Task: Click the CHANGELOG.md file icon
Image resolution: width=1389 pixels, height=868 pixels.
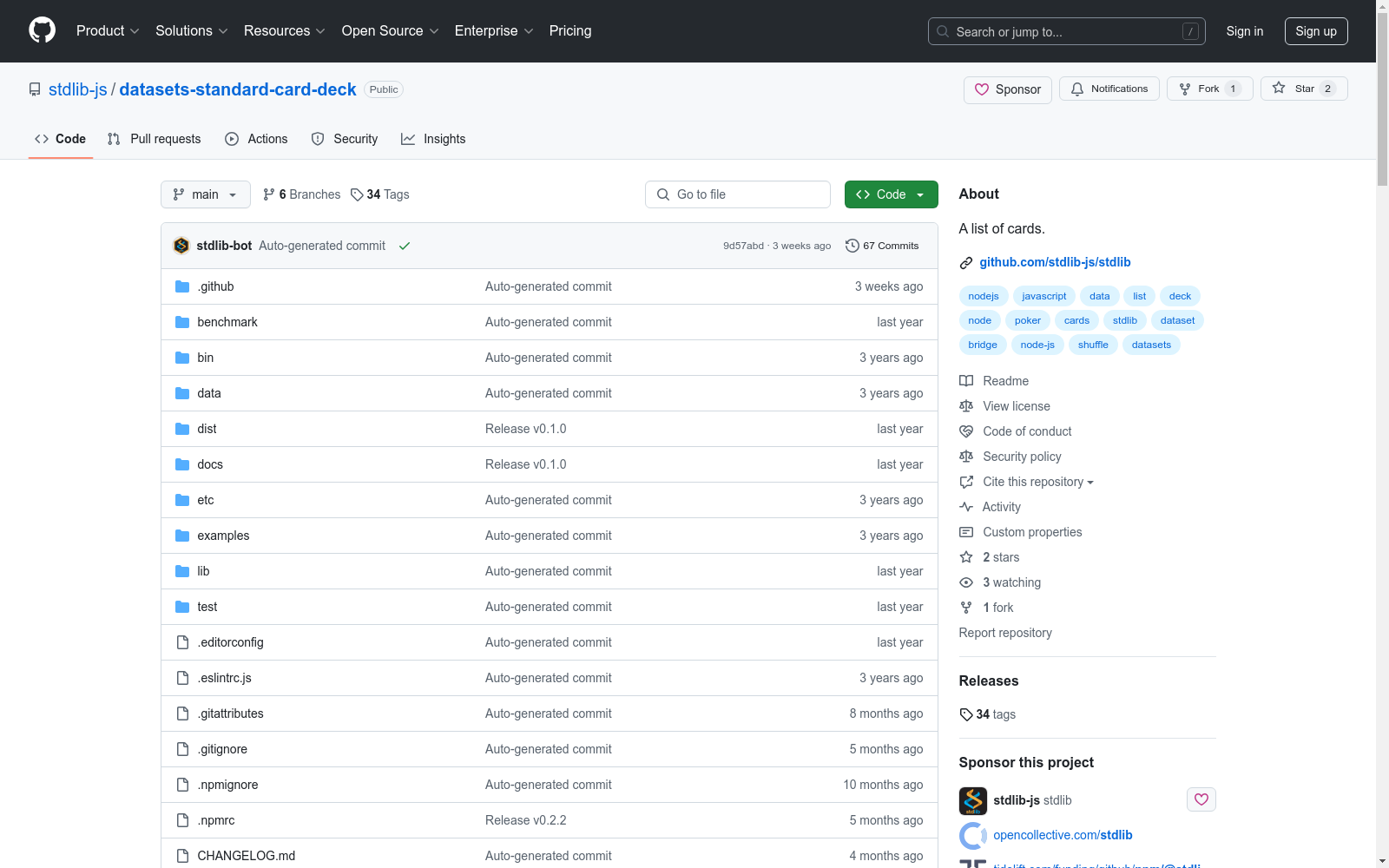Action: (x=182, y=856)
